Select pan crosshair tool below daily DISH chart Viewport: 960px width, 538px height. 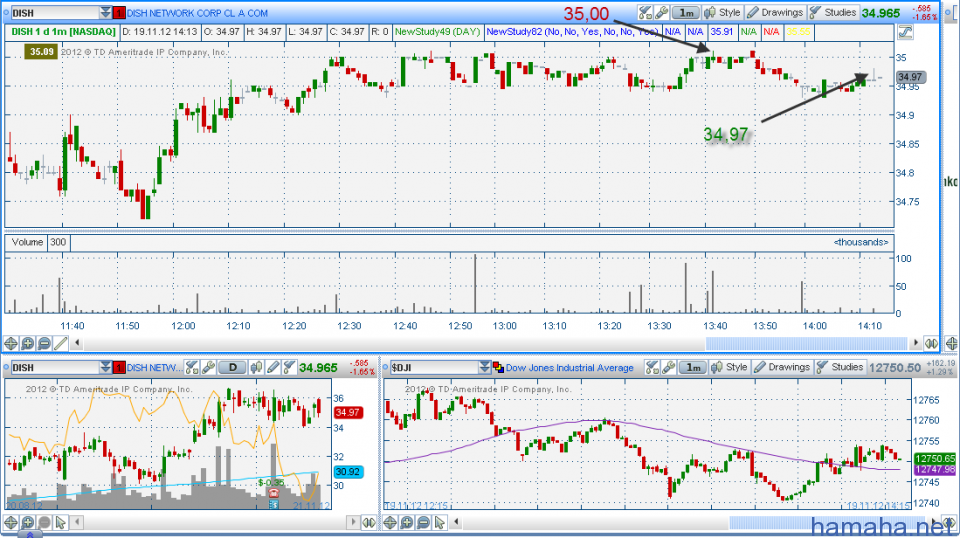click(11, 522)
